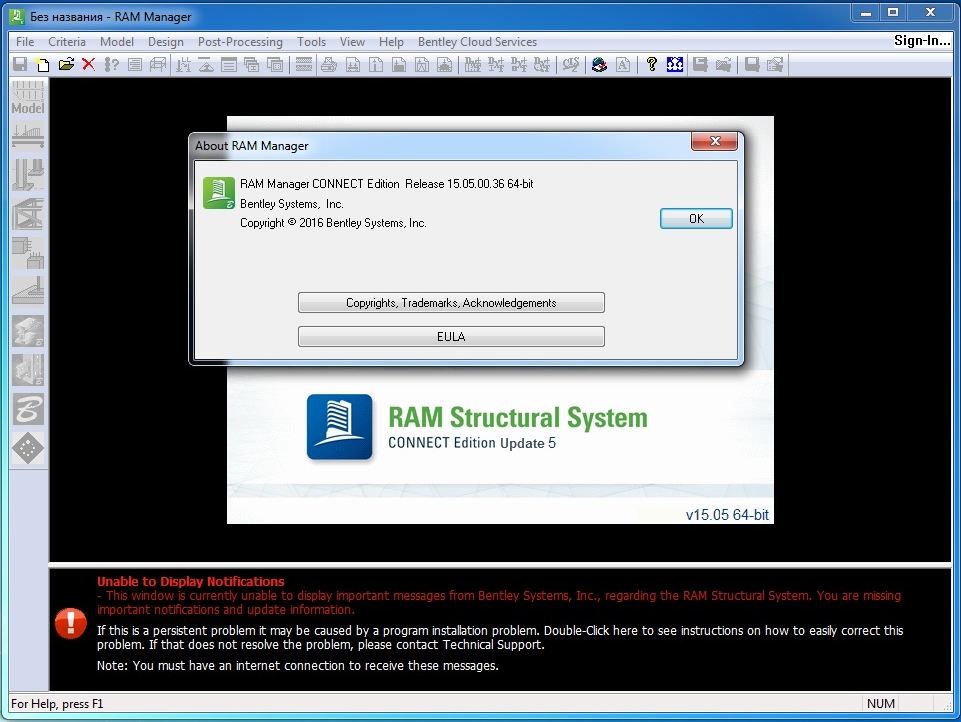Viewport: 961px width, 722px height.
Task: Click the red exclamation notification icon
Action: (x=70, y=623)
